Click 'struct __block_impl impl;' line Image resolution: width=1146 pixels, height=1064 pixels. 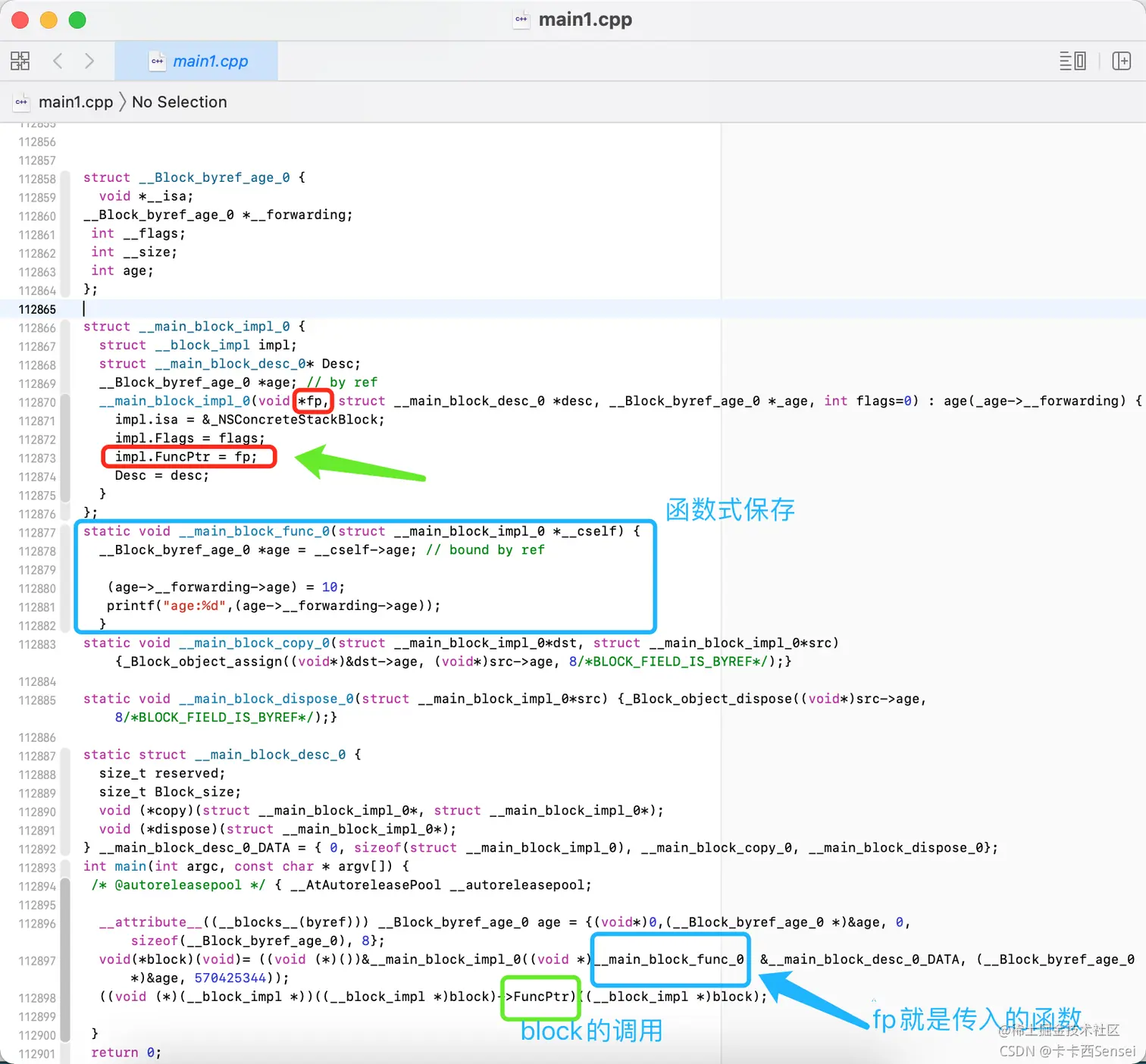point(198,345)
